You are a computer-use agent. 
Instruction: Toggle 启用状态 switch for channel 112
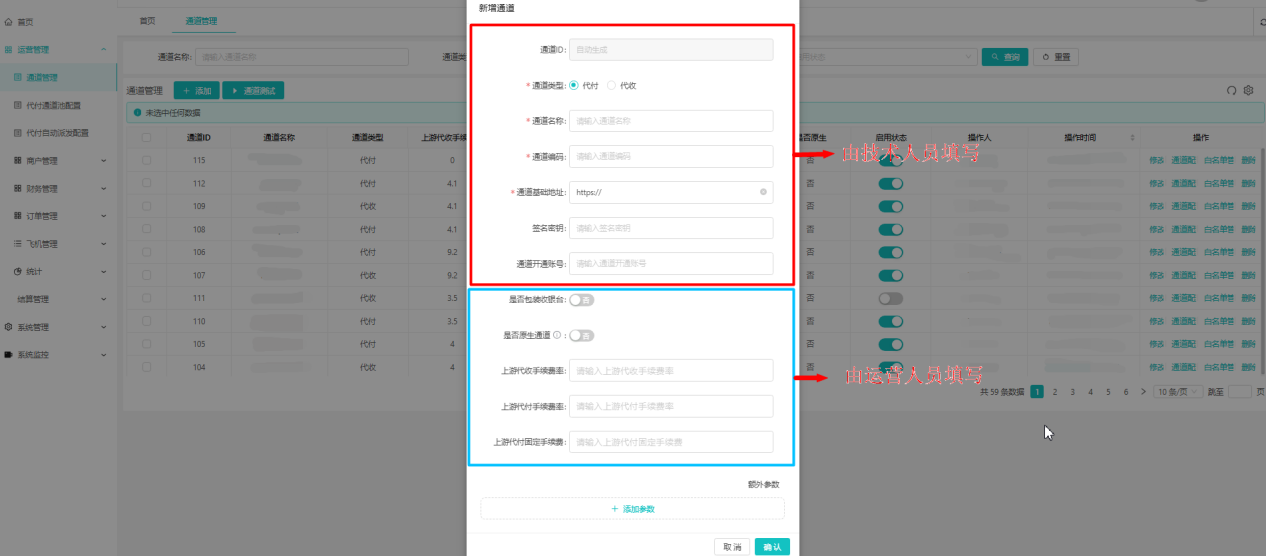(x=890, y=183)
